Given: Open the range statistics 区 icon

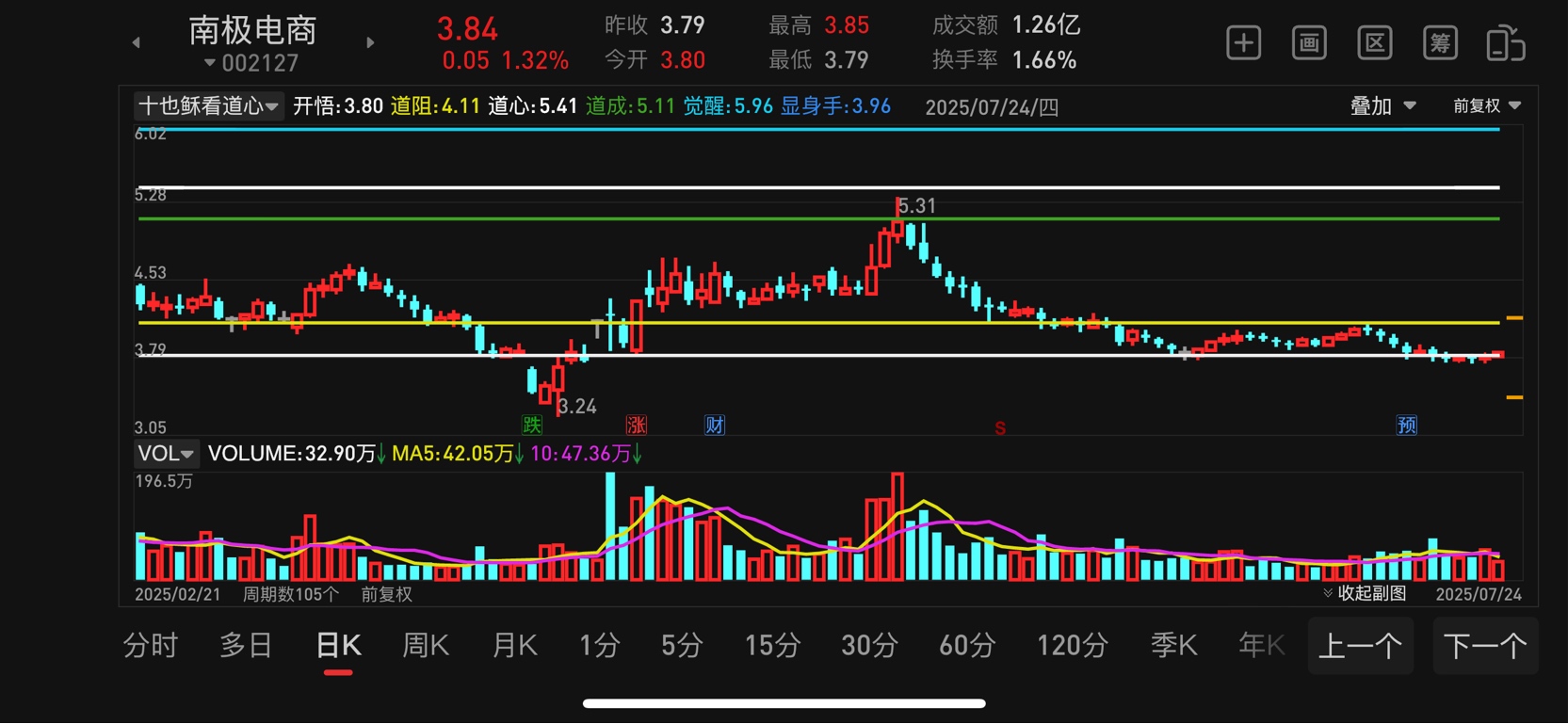Looking at the screenshot, I should pos(1375,43).
